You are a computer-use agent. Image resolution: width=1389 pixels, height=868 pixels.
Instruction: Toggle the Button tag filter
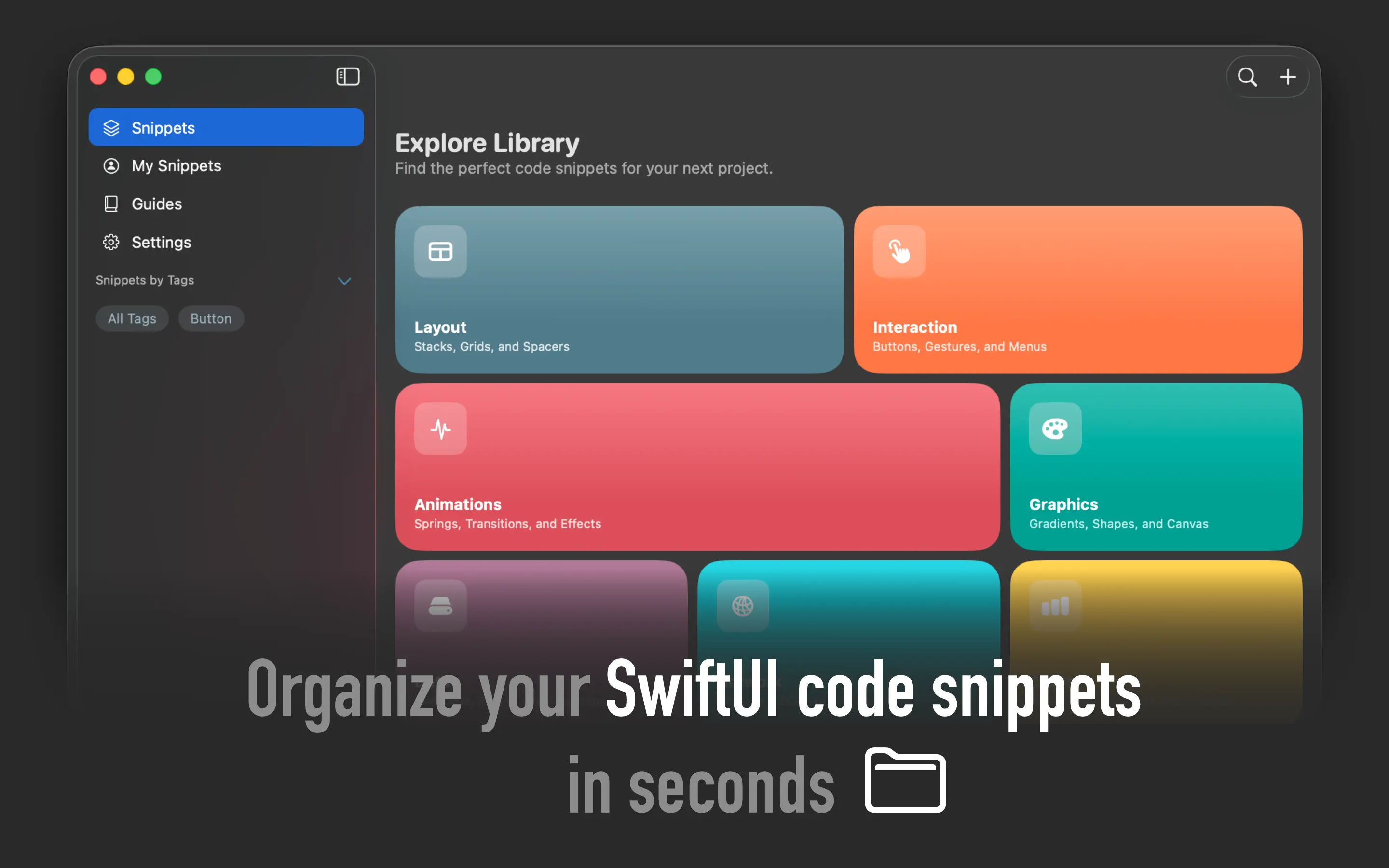coord(211,318)
